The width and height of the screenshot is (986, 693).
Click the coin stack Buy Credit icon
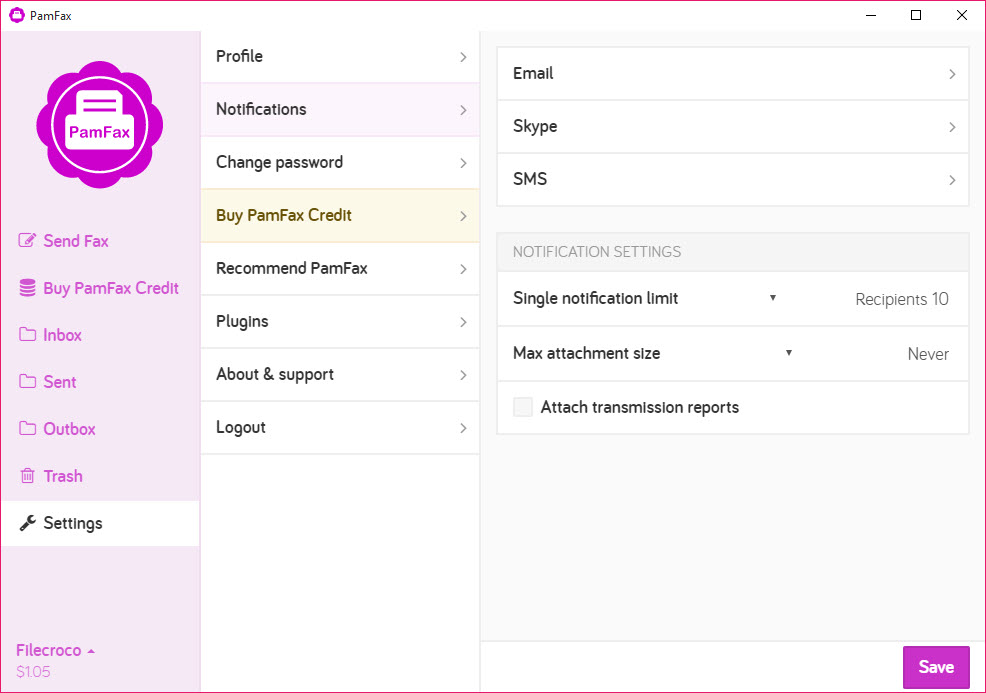pos(28,288)
